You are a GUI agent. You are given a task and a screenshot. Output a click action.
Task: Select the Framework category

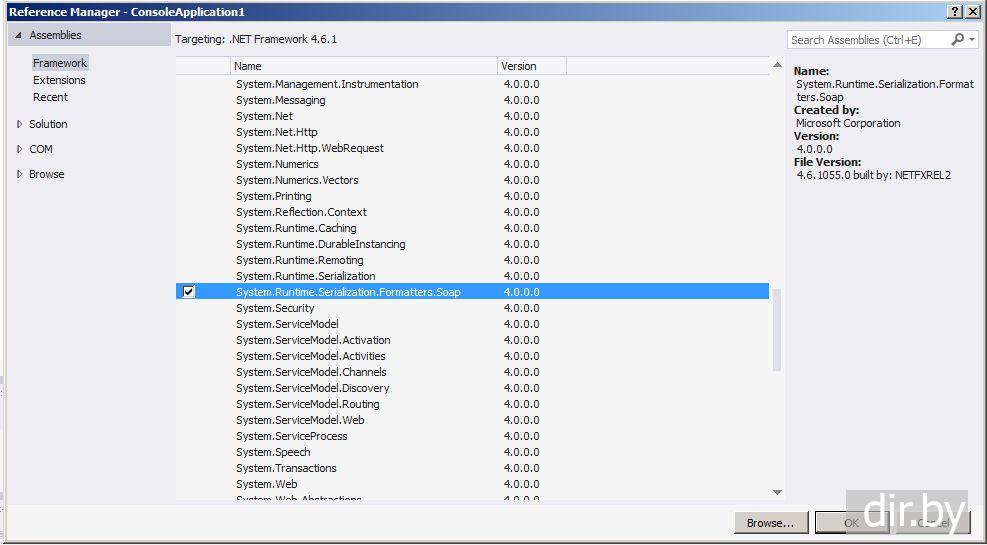[x=60, y=63]
